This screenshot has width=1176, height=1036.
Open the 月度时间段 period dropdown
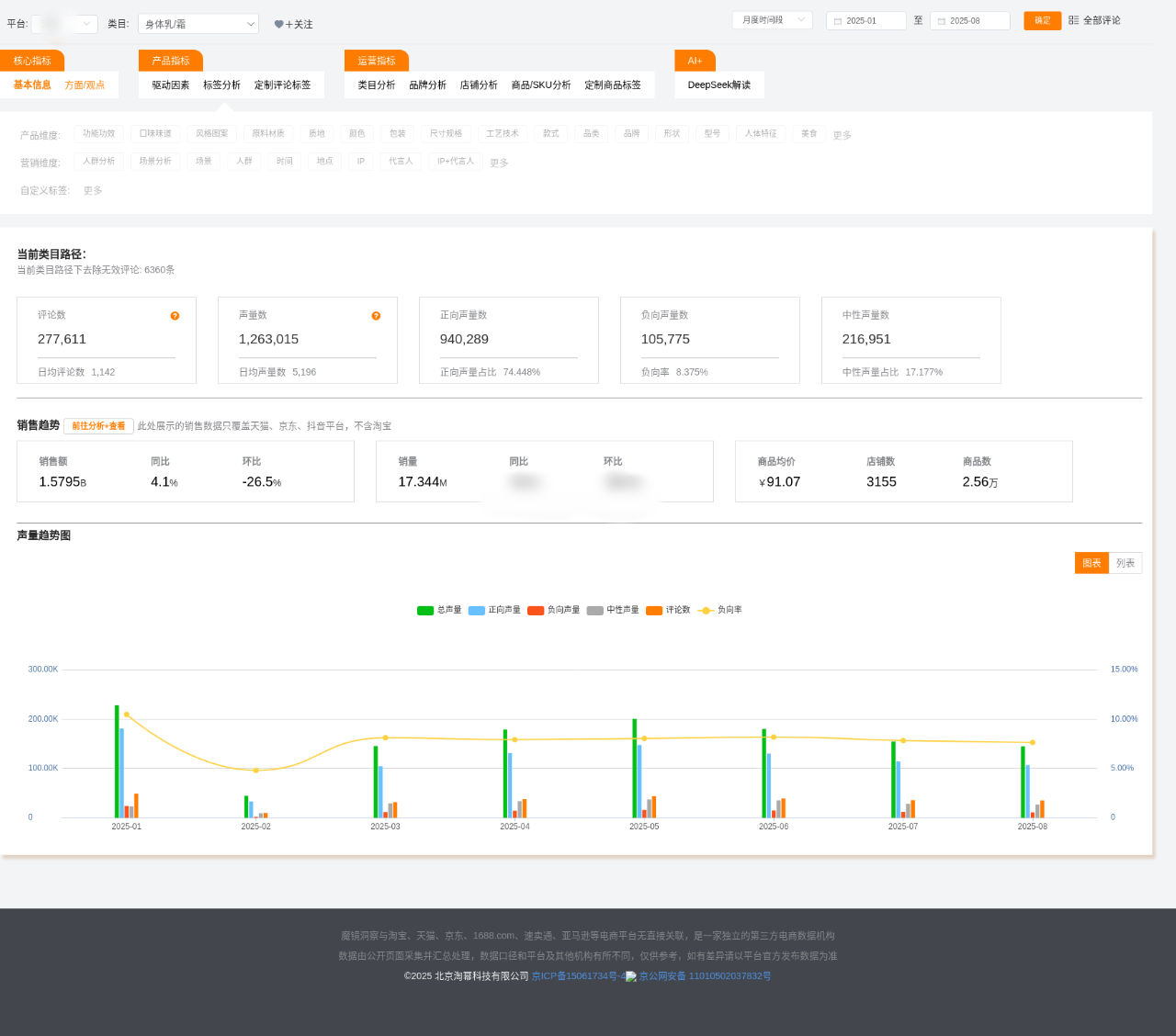pyautogui.click(x=772, y=20)
